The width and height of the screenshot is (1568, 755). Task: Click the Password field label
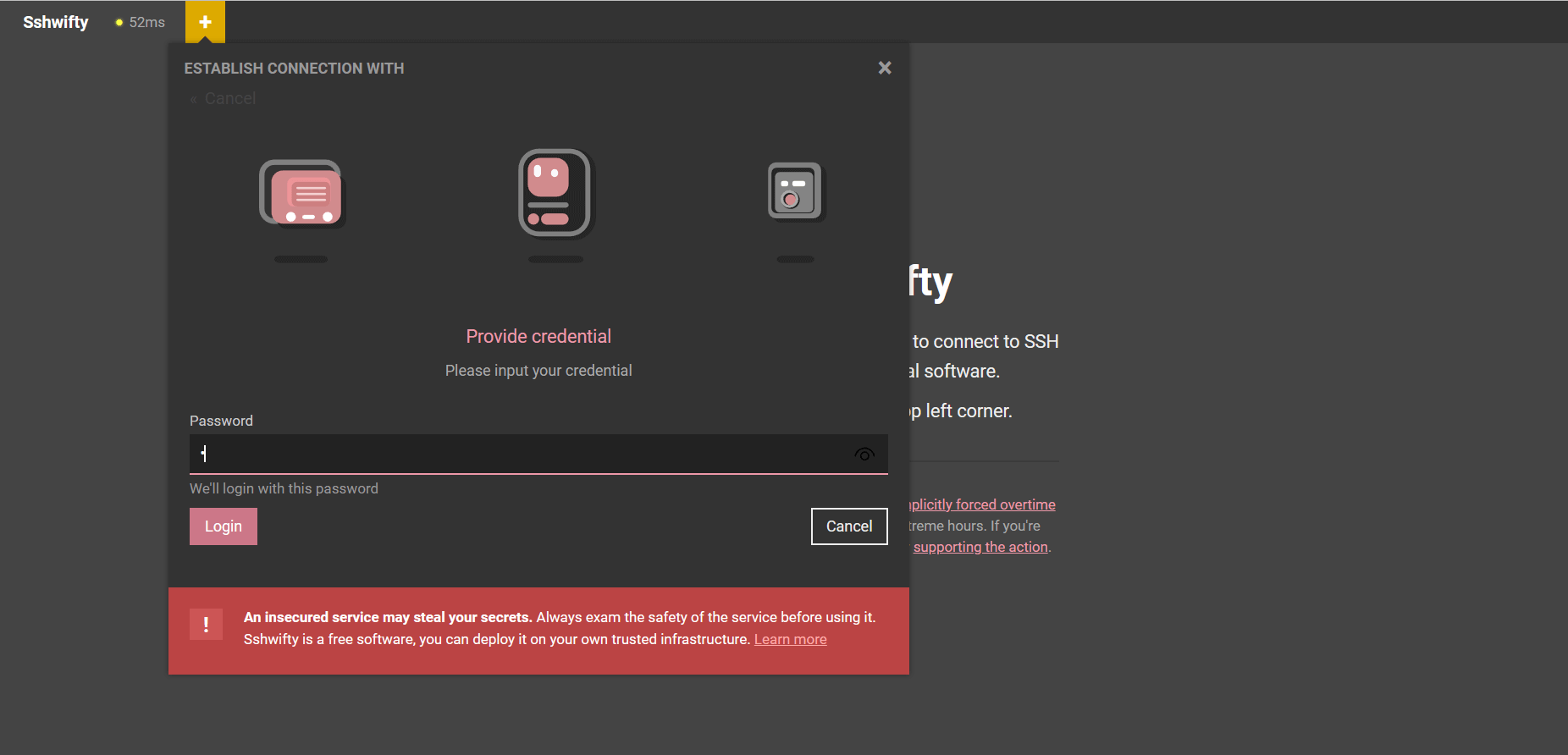coord(221,421)
